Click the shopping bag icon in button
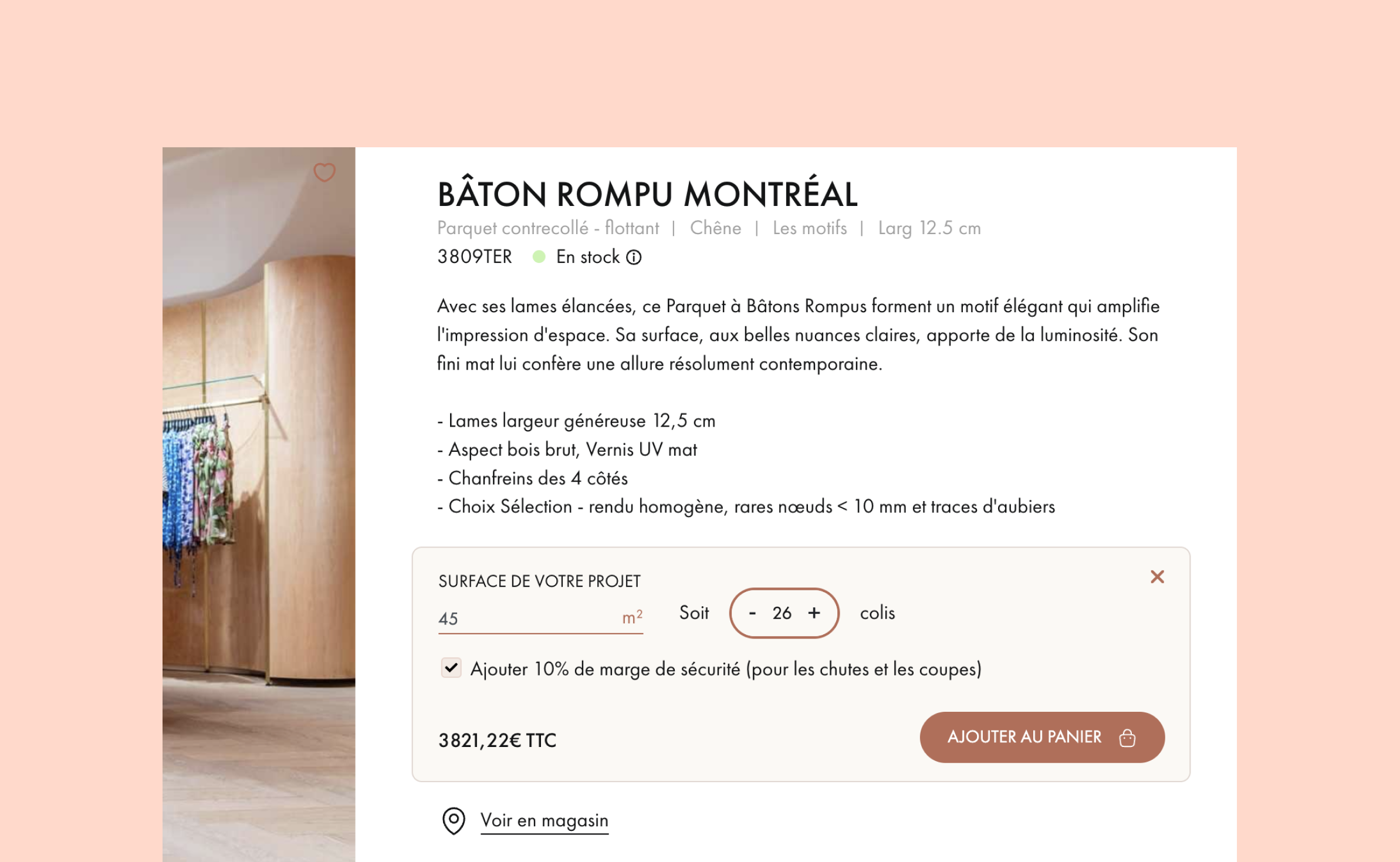 [x=1127, y=738]
